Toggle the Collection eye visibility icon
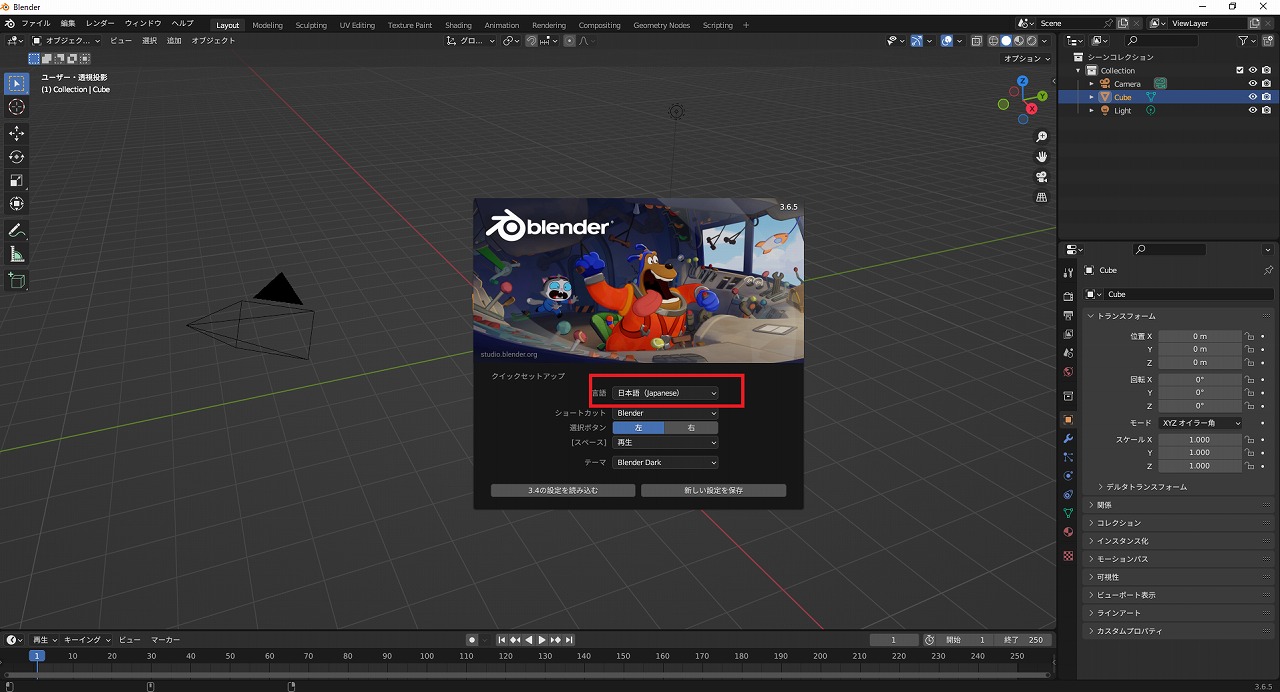 (1252, 70)
